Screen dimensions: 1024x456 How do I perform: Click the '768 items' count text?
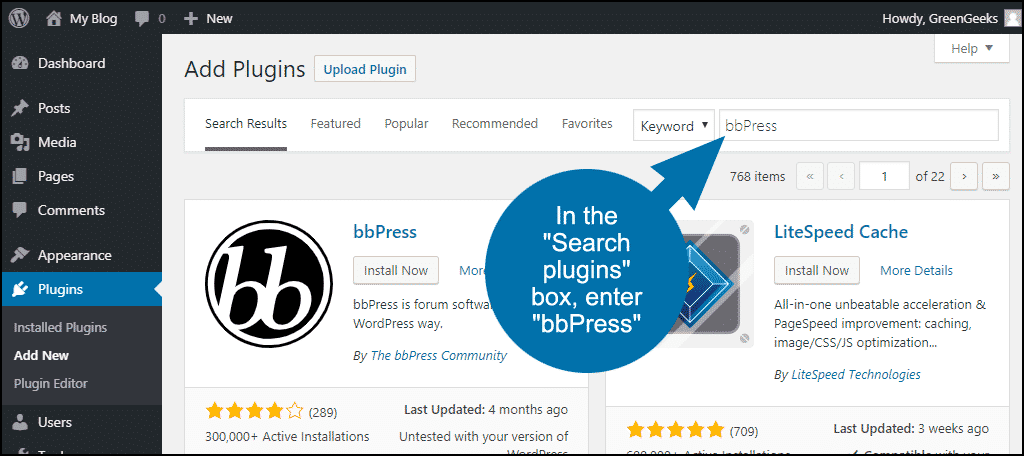(x=758, y=176)
